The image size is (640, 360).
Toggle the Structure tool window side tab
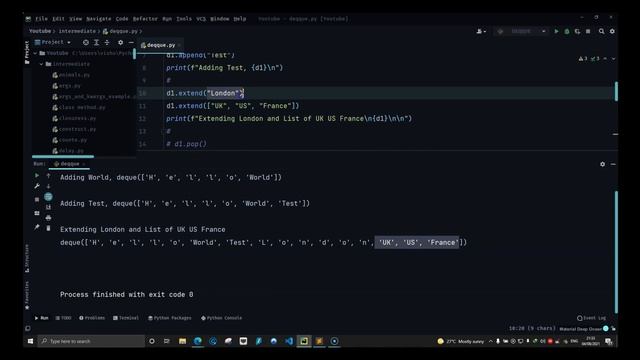pyautogui.click(x=27, y=258)
